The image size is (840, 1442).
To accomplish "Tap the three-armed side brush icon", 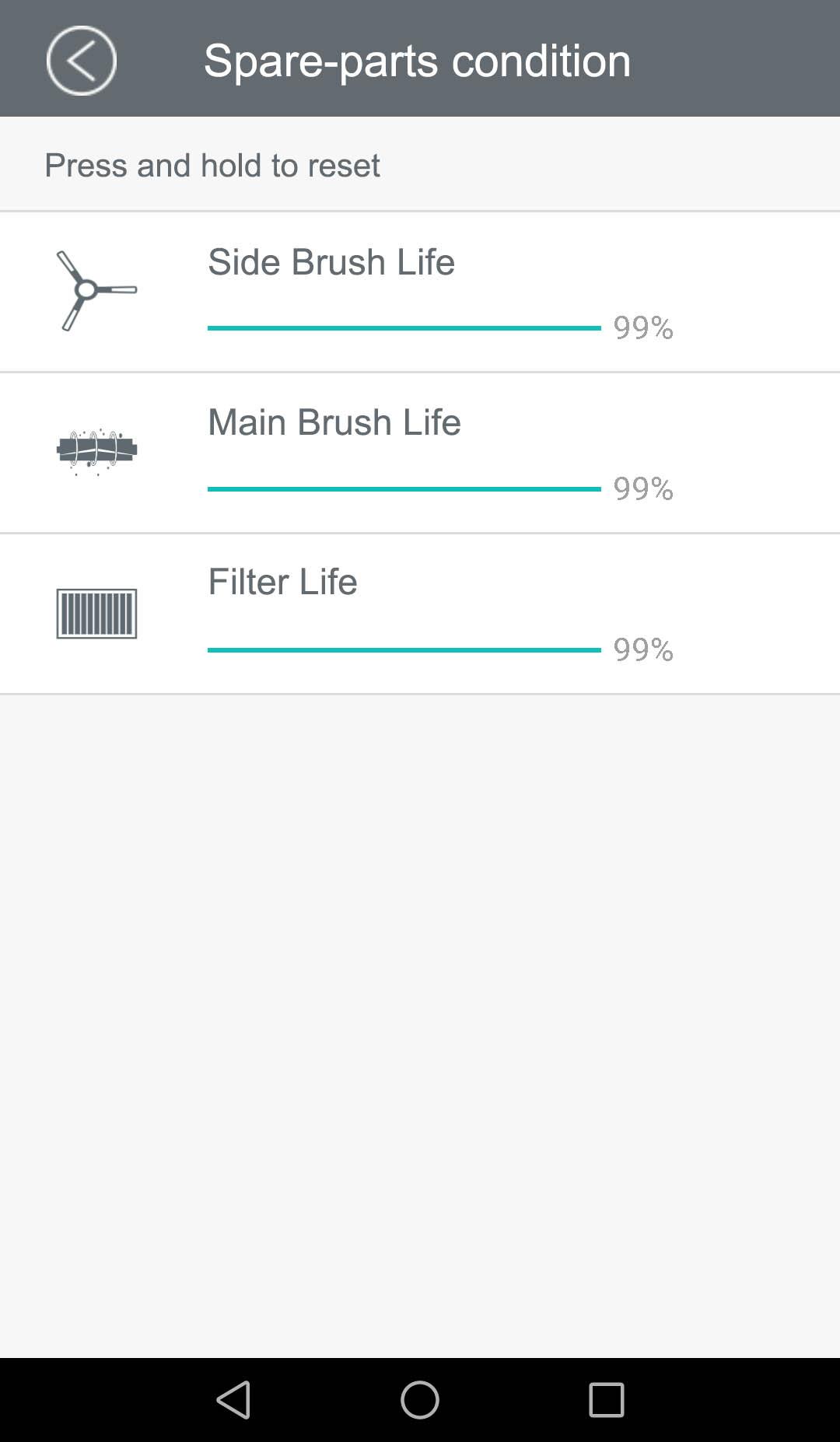I will coord(96,291).
